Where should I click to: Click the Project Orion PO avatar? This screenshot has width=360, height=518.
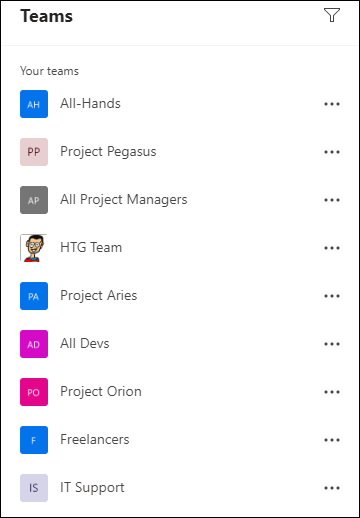click(x=34, y=392)
